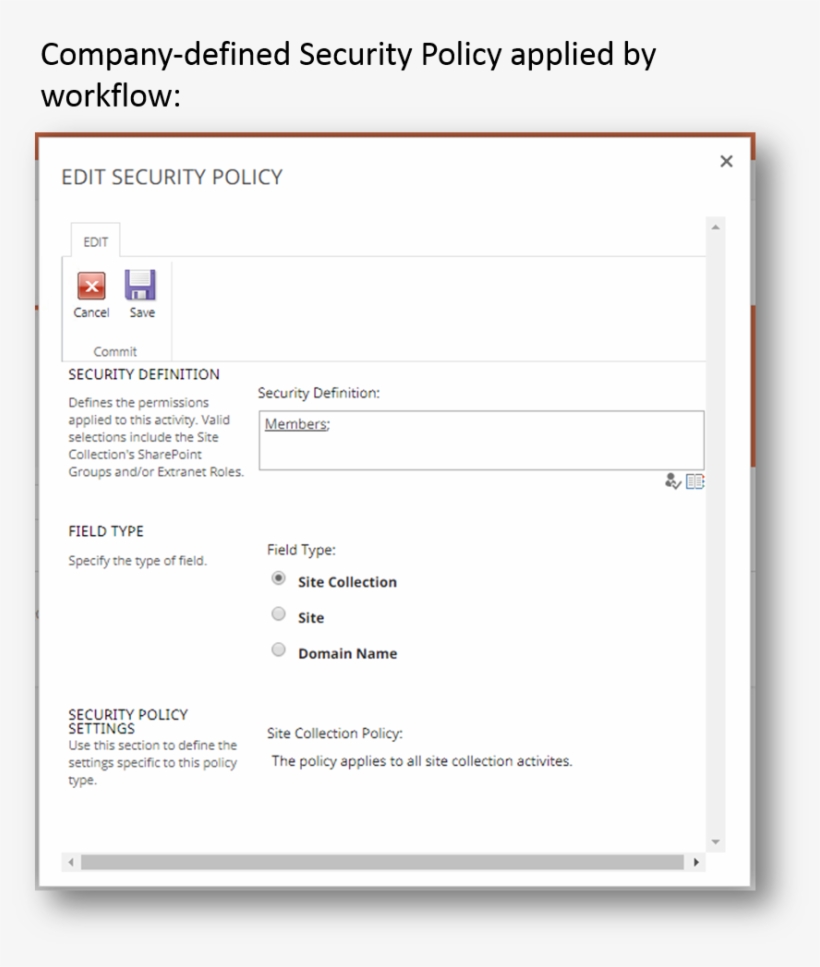Screen dimensions: 820x967
Task: Click the scroll down arrow on right scrollbar
Action: tap(714, 840)
